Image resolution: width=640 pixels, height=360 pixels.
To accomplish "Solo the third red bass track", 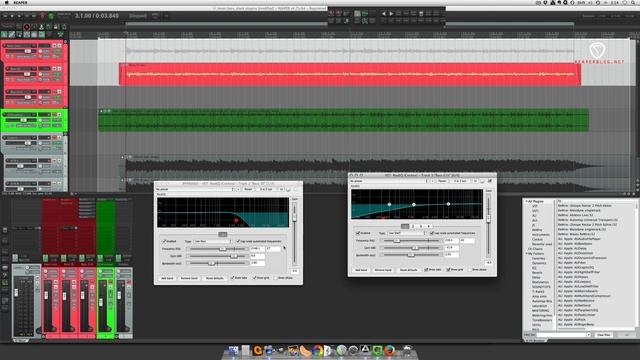I will coord(60,91).
